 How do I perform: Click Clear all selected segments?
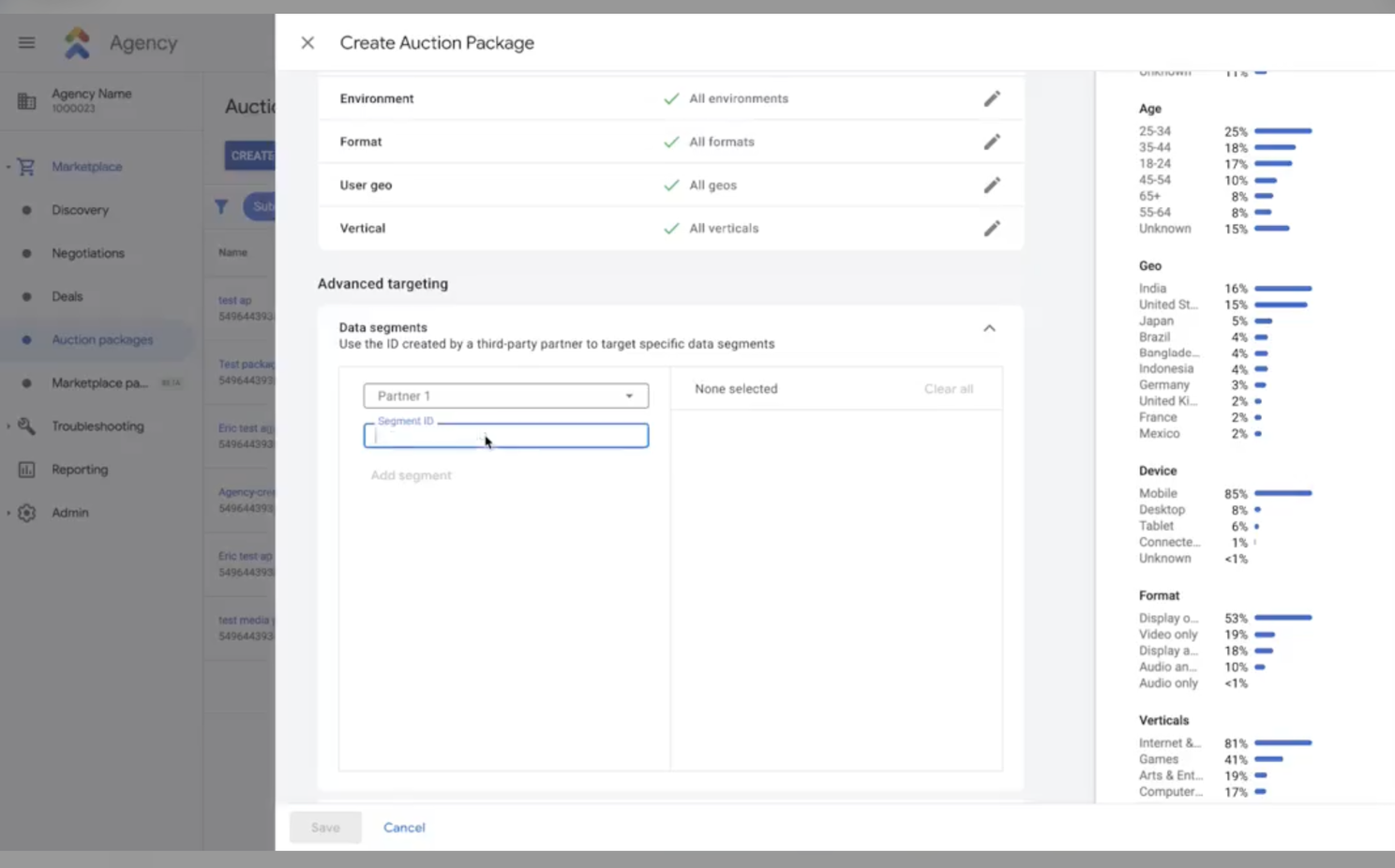click(x=949, y=389)
